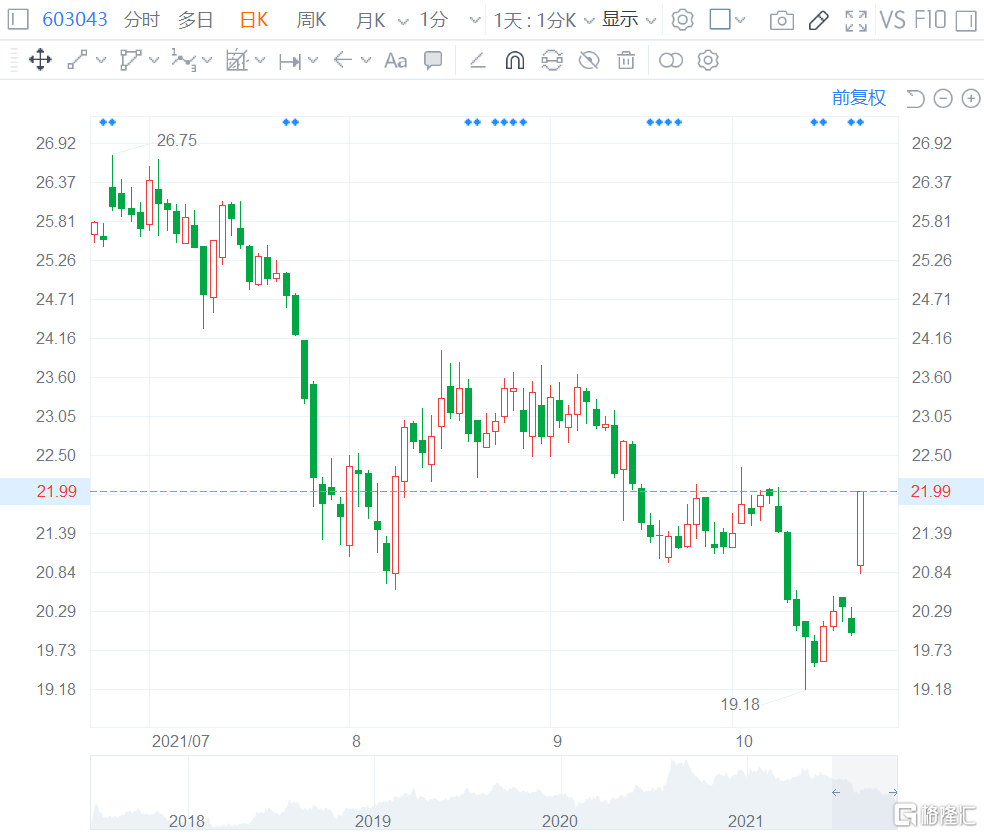Click the 26.75 high price label
Screen dimensions: 984x834
click(x=176, y=140)
